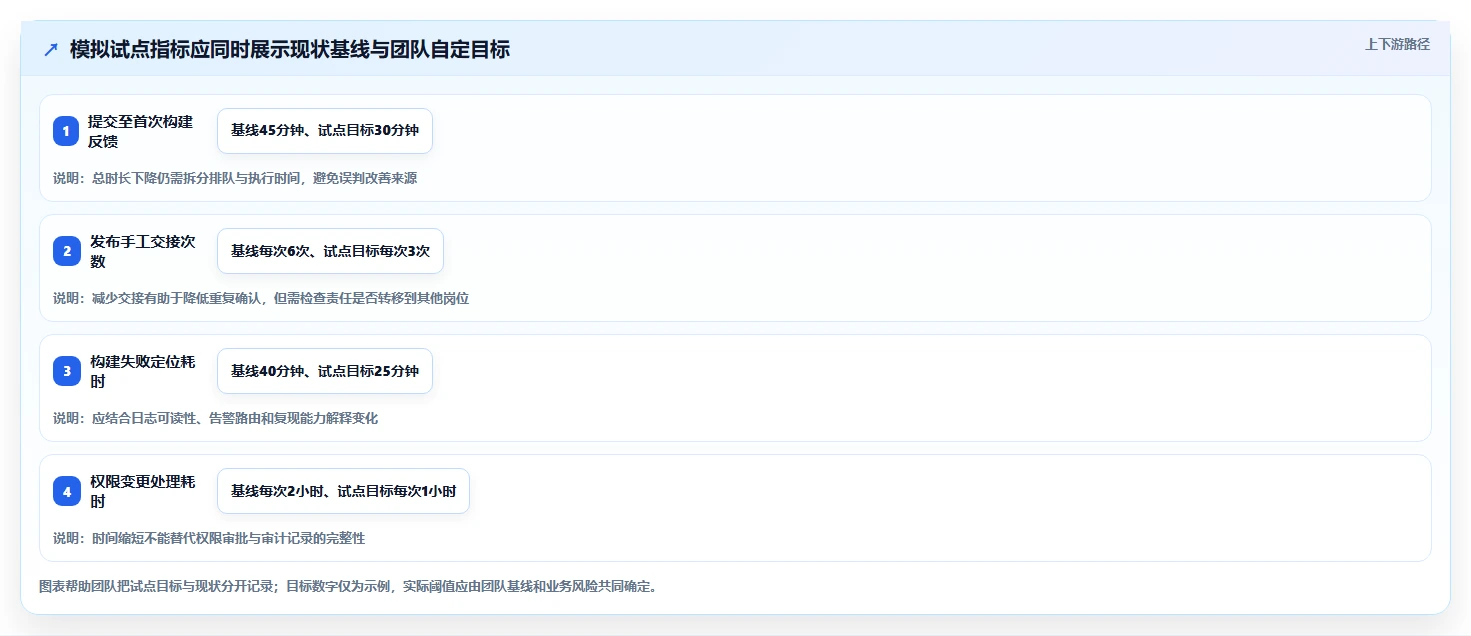Viewport: 1471px width, 636px height.
Task: Click the 提交至首次构建反馈 metric label
Action: 141,131
